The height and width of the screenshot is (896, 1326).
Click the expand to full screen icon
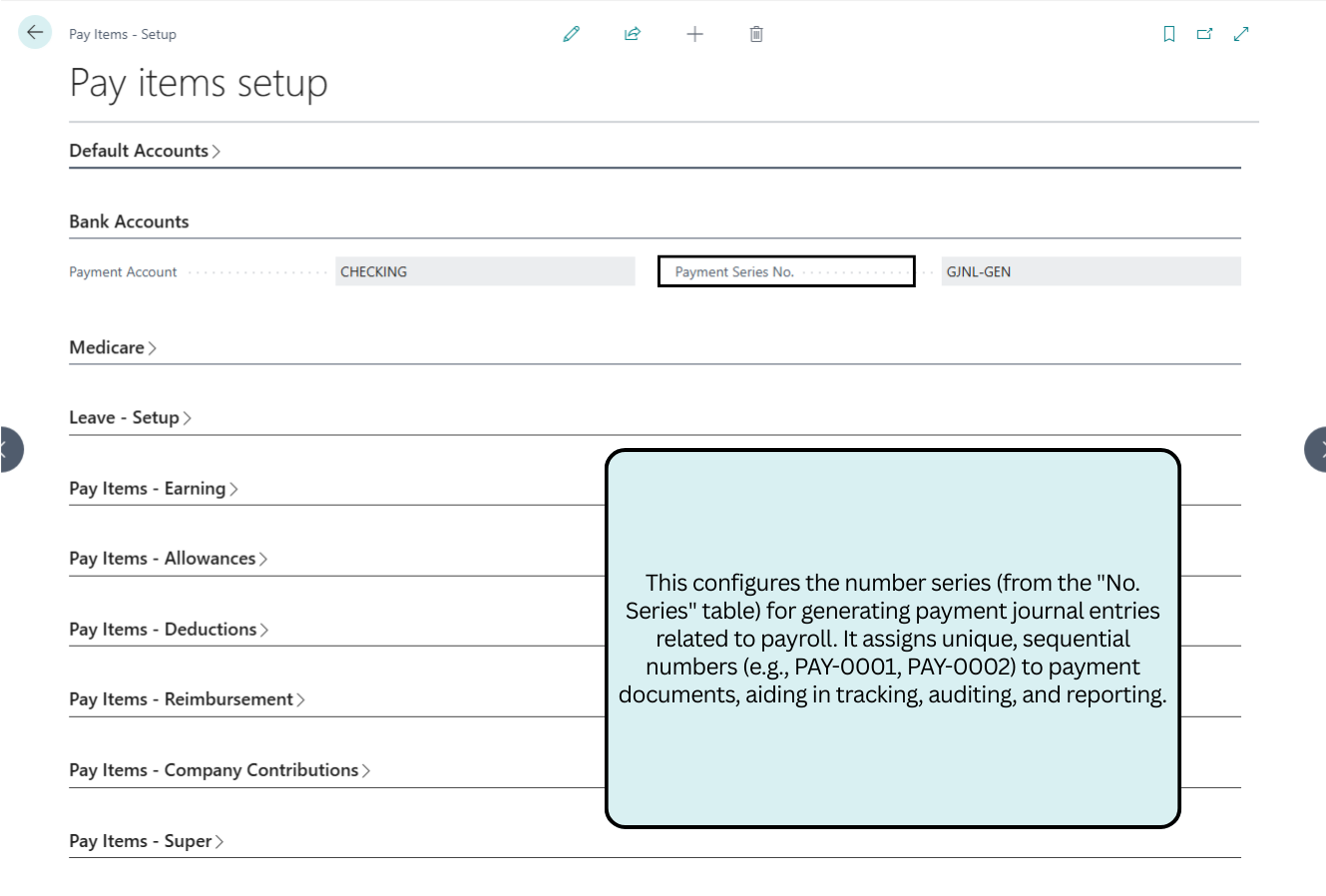click(x=1241, y=34)
